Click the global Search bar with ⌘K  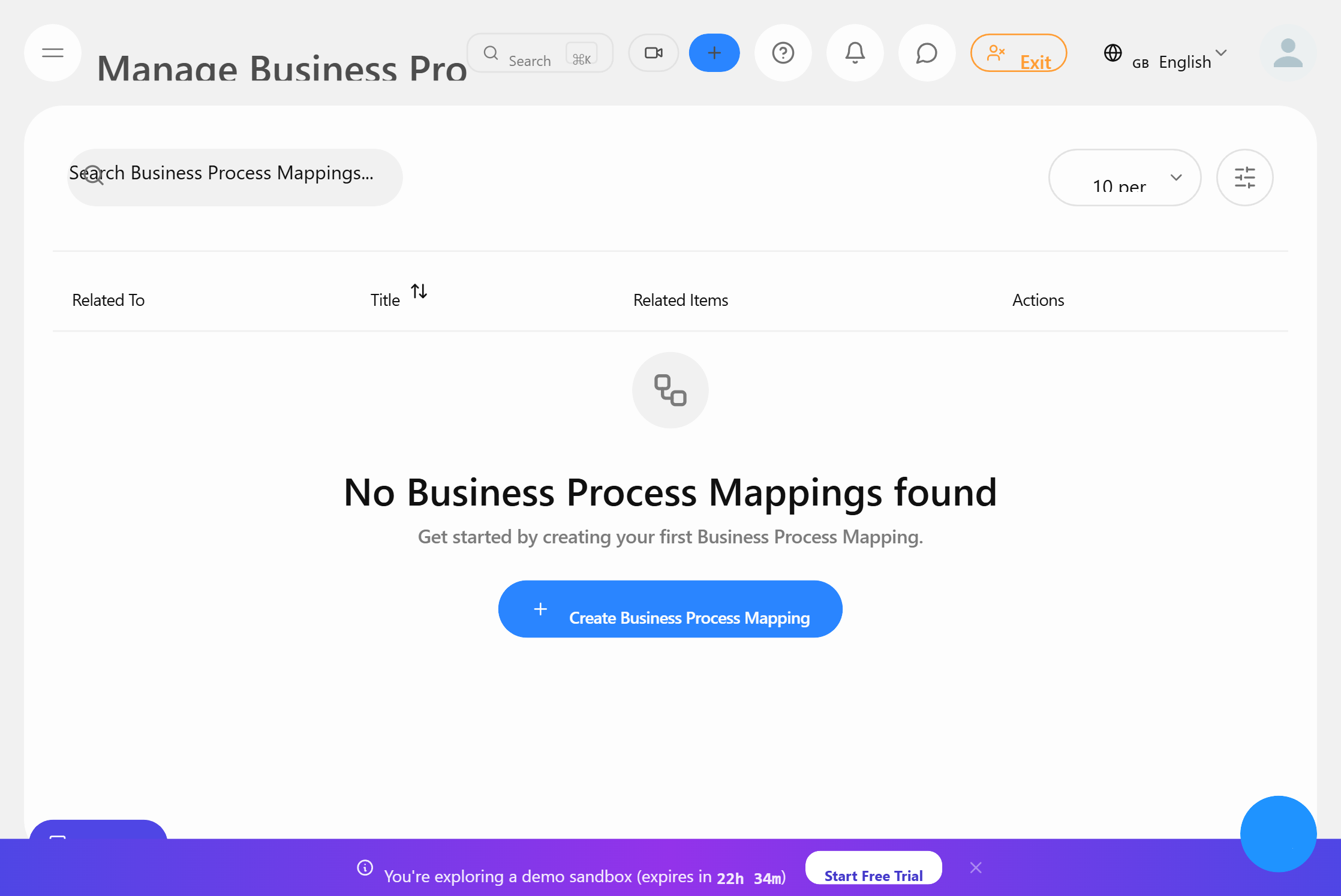tap(539, 53)
